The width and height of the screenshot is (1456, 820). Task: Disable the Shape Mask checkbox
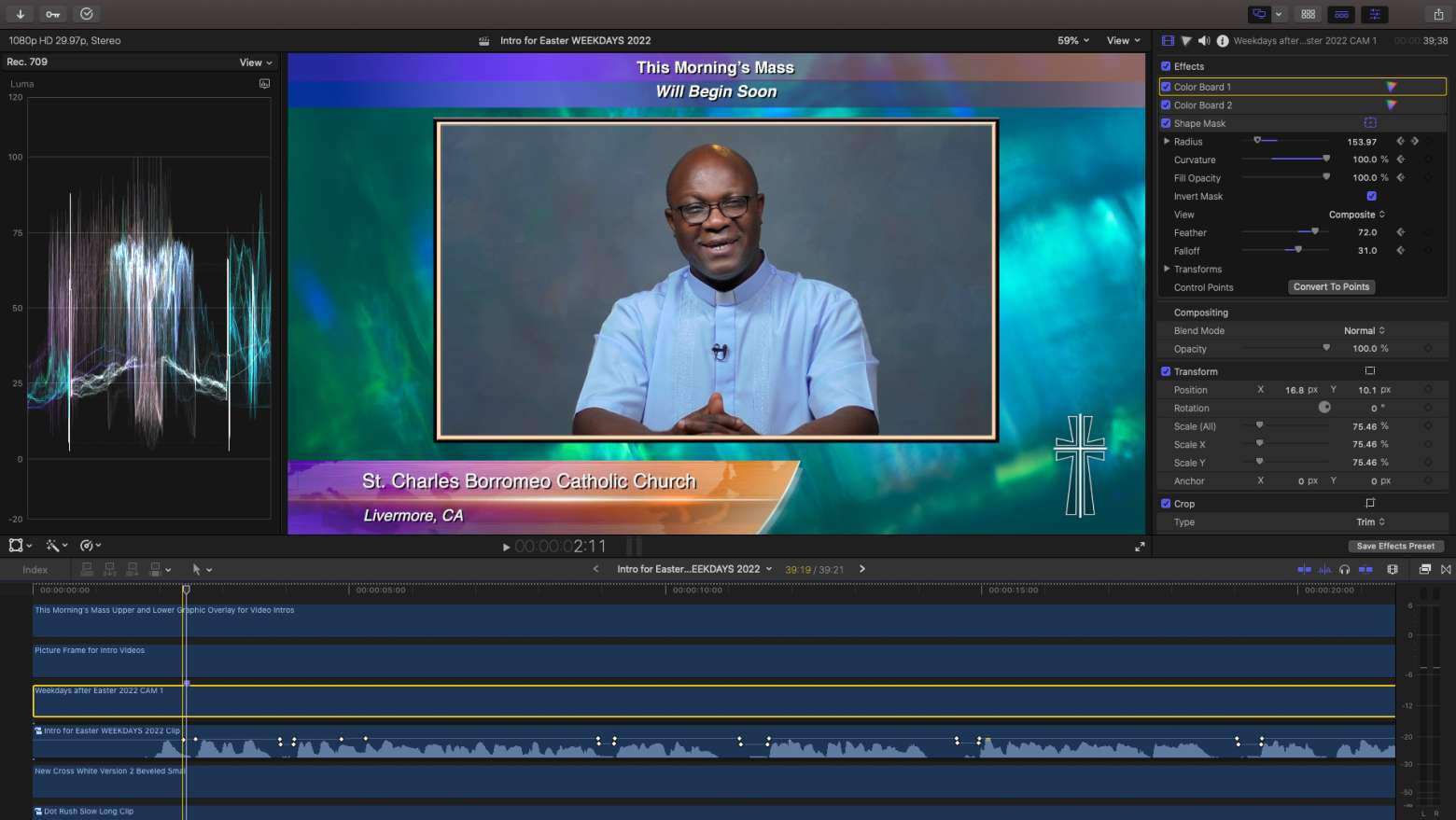pos(1166,123)
